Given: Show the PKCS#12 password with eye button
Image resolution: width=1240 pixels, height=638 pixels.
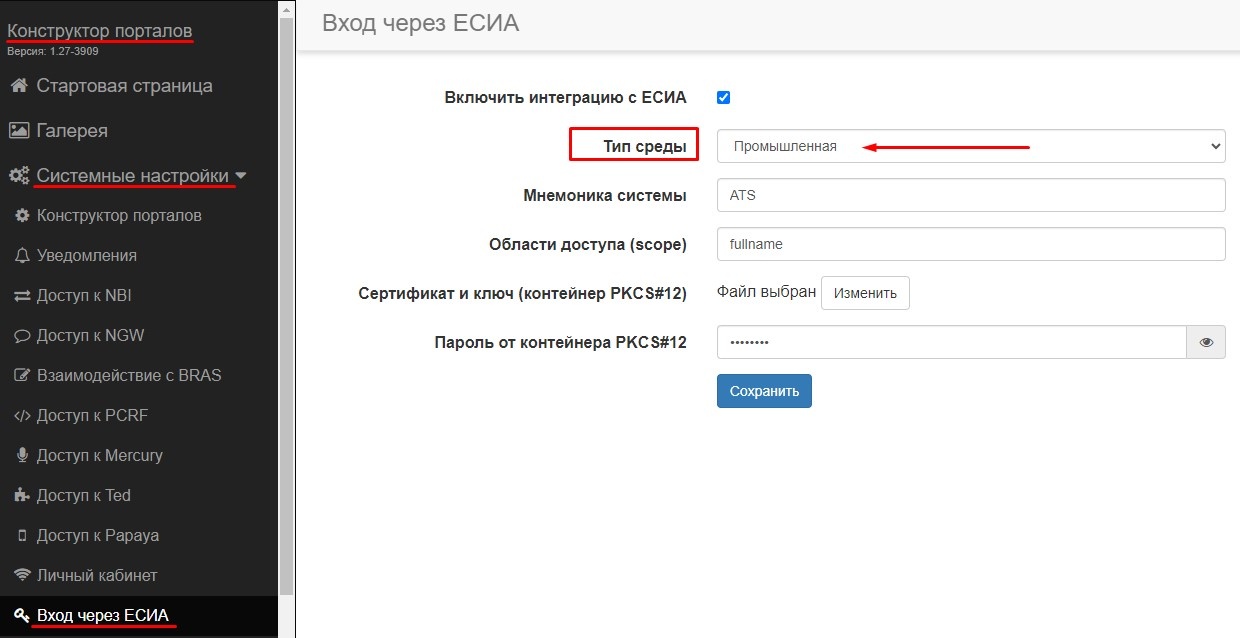Looking at the screenshot, I should point(1206,342).
